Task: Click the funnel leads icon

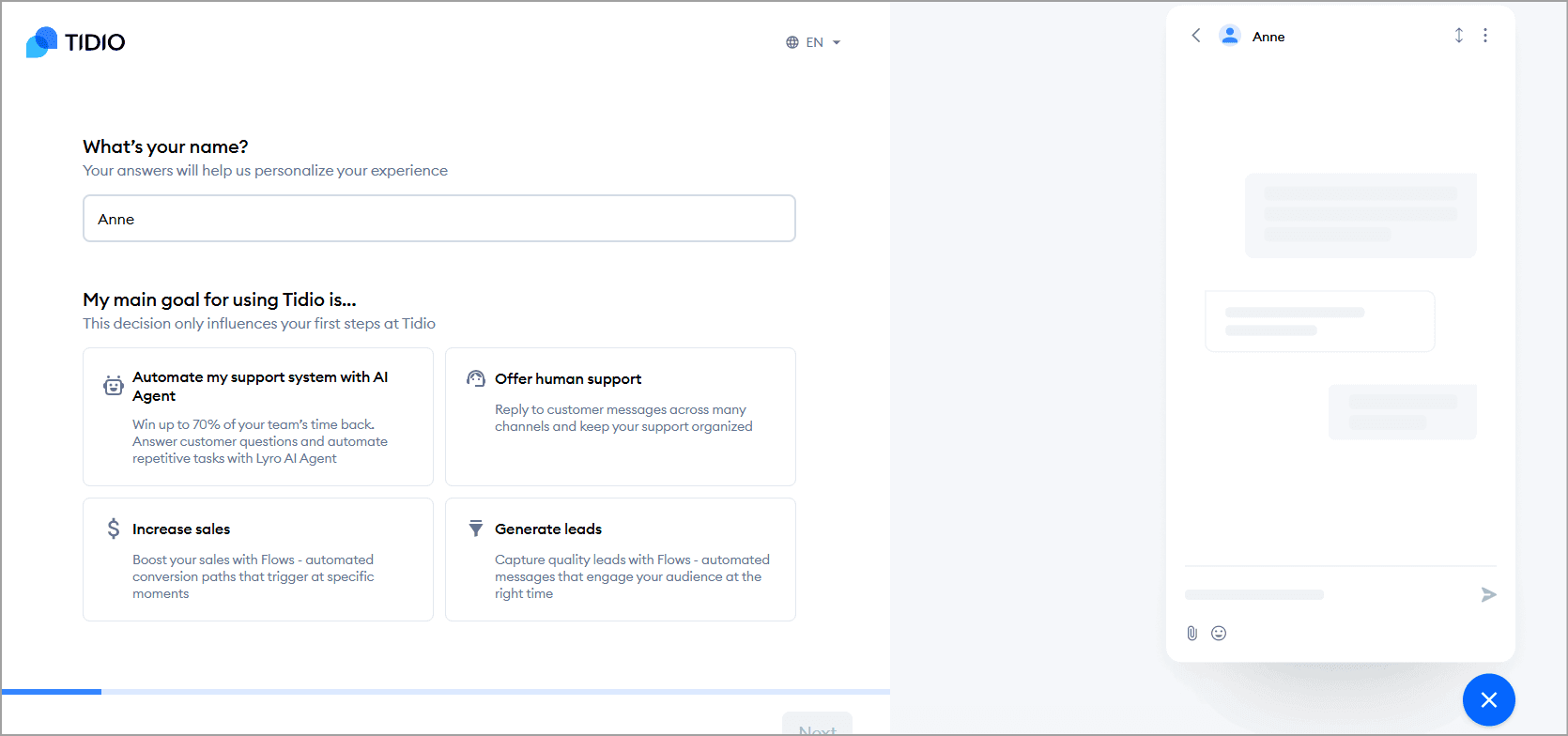Action: tap(476, 529)
